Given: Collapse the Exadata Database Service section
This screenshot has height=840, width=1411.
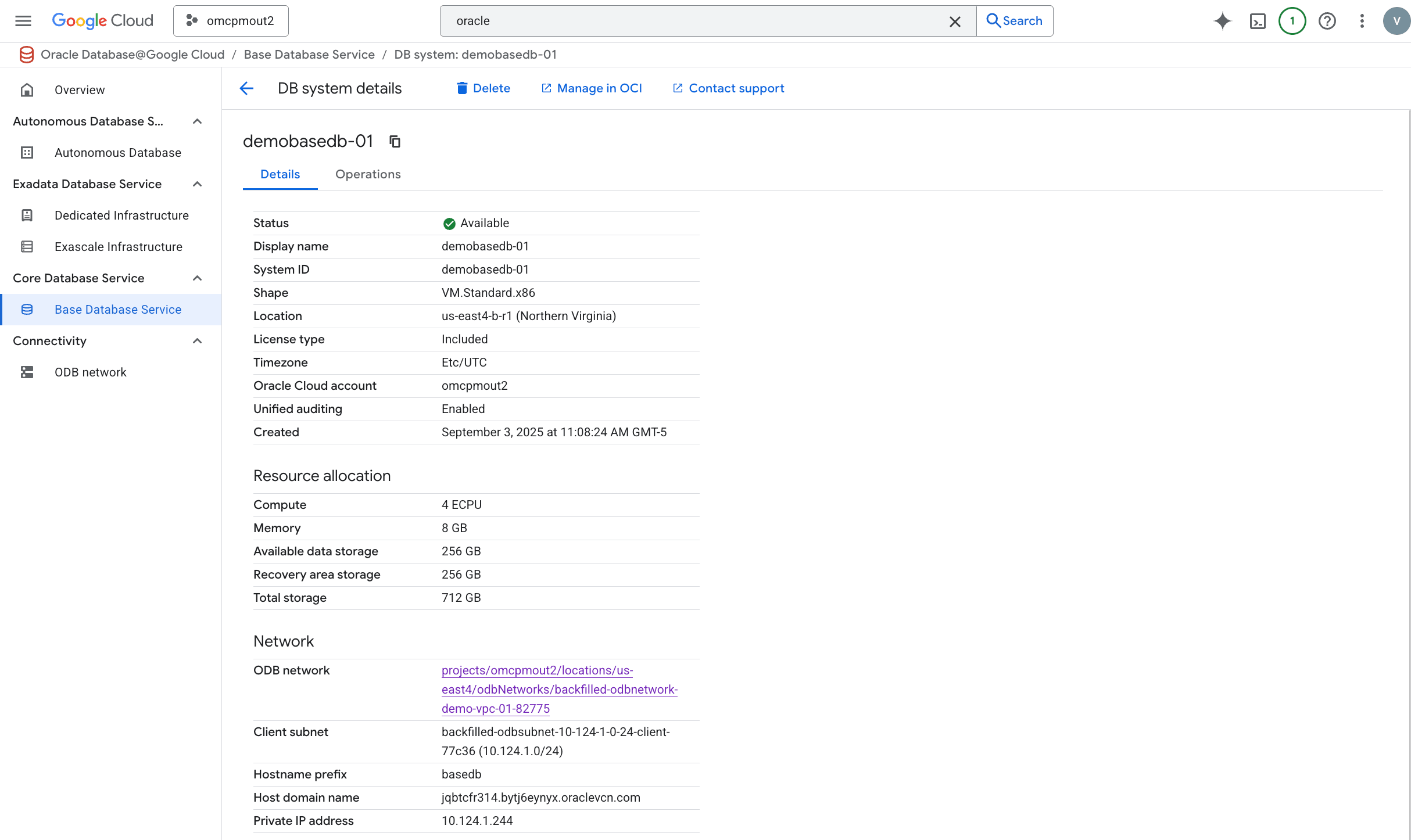Looking at the screenshot, I should coord(196,184).
